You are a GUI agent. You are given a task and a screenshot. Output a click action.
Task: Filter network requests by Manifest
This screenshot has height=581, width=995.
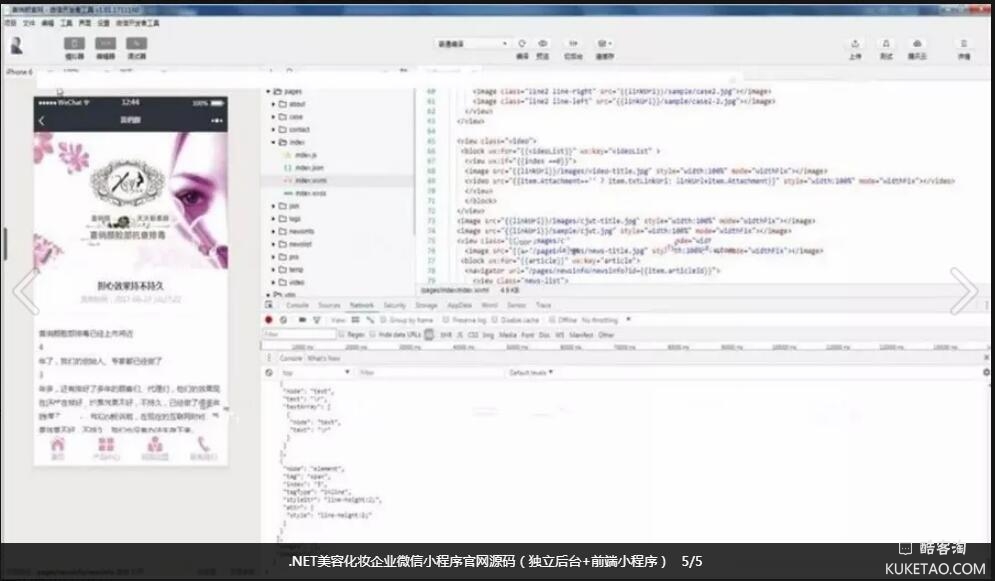(581, 335)
